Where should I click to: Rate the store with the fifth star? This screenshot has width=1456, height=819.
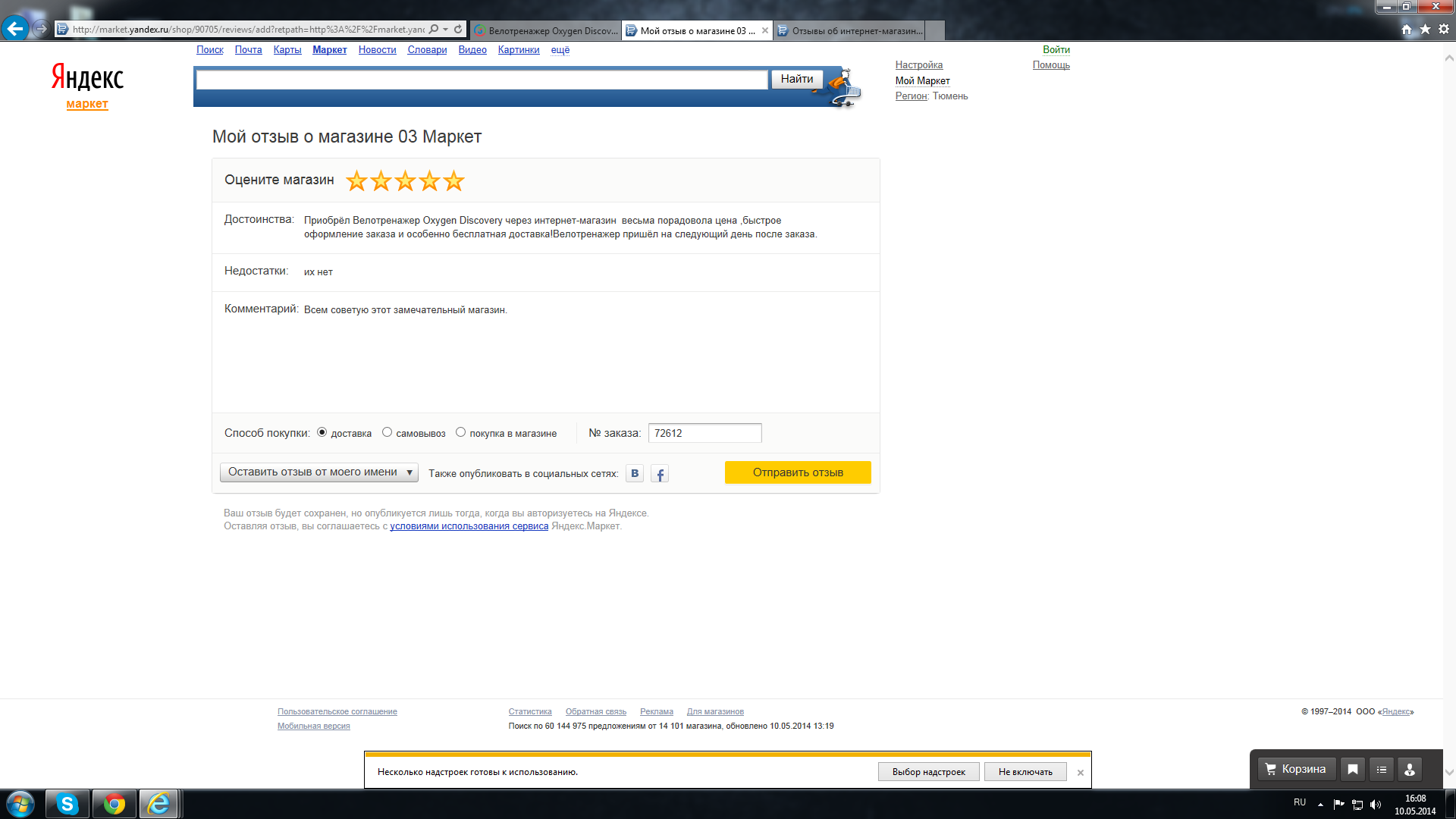point(453,181)
